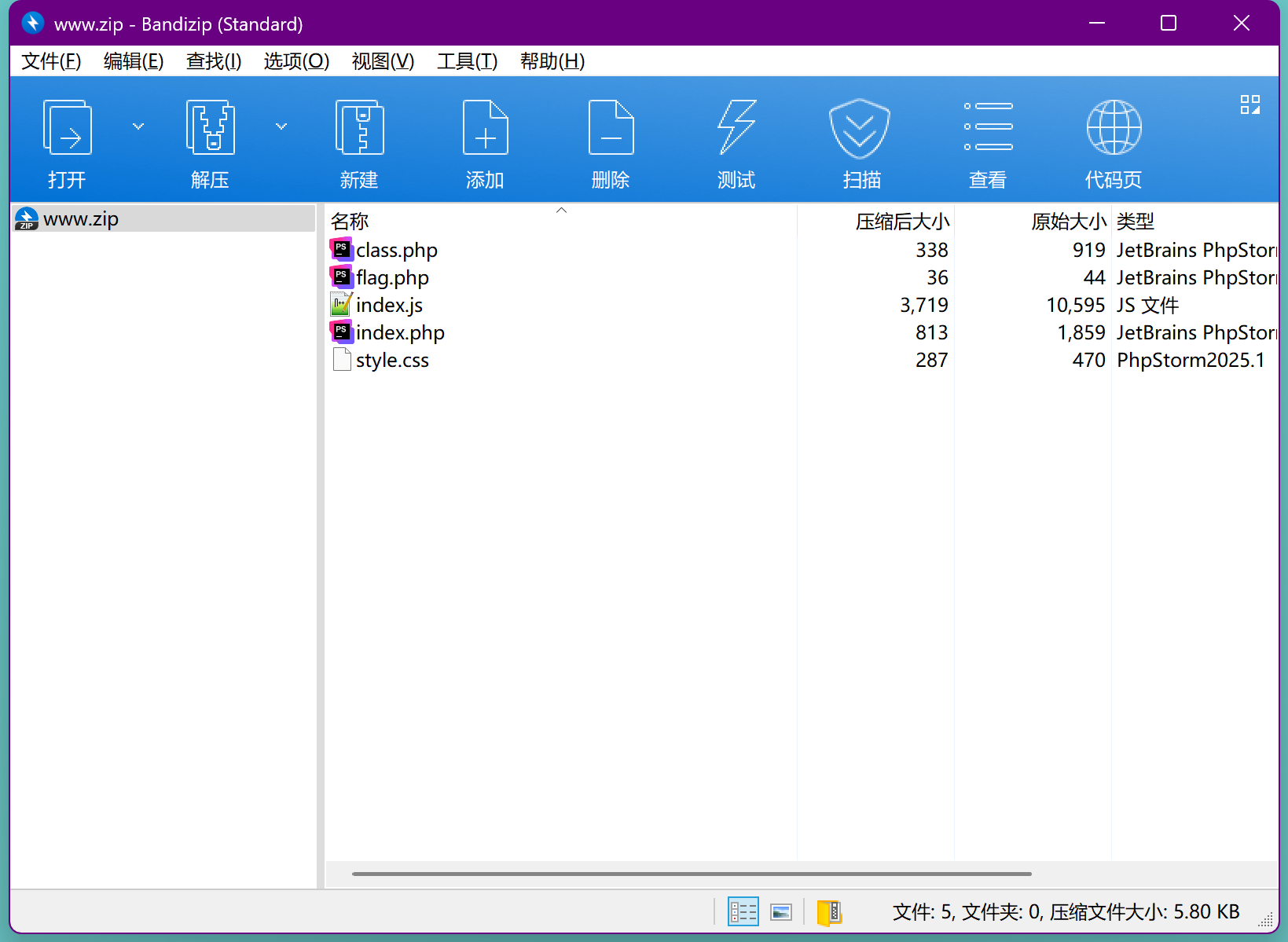1288x942 pixels.
Task: Open the toolbar layout grid menu at top right
Action: 1249,104
